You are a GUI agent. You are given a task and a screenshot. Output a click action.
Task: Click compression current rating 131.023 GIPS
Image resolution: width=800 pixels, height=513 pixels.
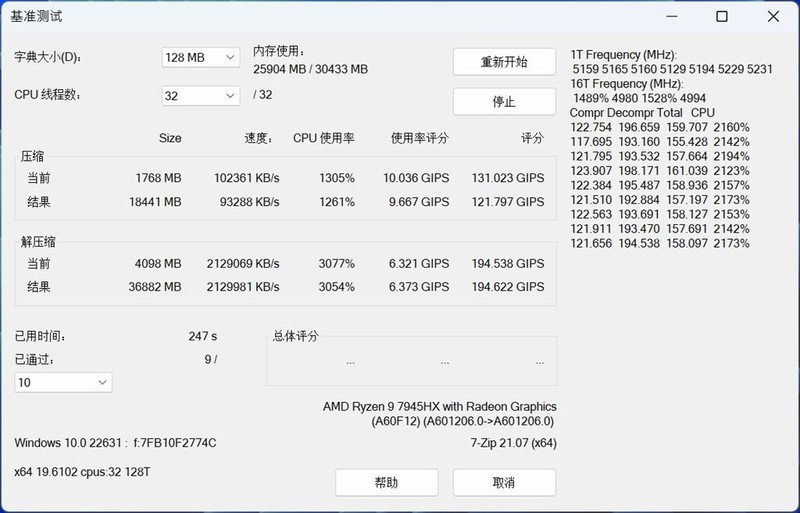coord(508,178)
